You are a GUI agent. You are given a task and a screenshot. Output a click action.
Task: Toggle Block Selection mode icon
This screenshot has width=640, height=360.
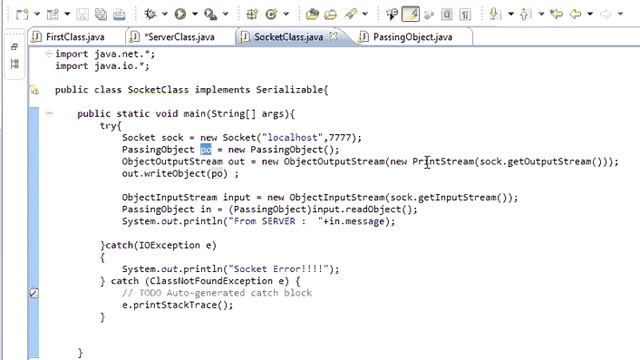point(447,14)
